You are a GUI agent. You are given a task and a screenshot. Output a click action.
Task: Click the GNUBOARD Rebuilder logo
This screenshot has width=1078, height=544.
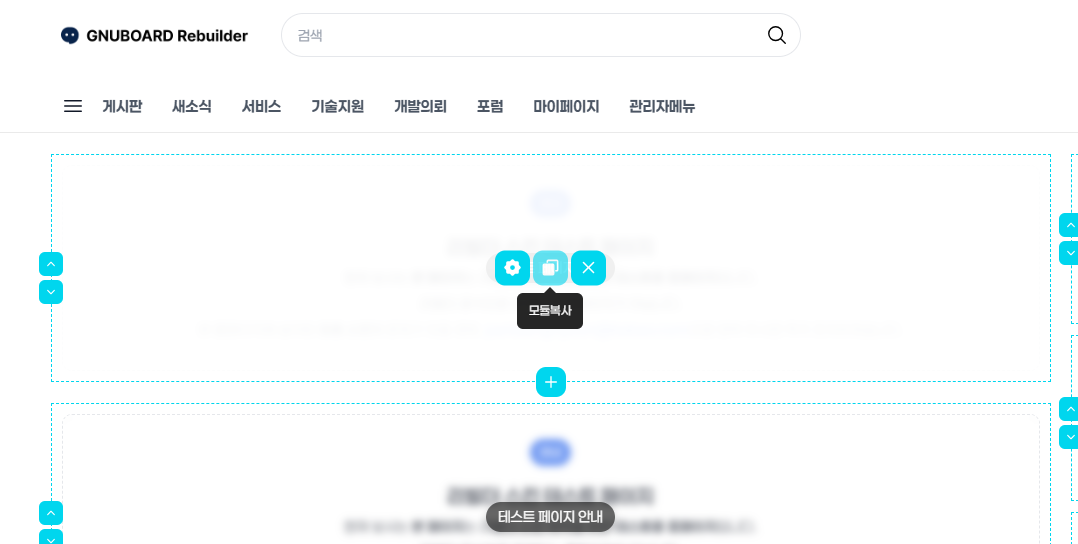point(154,35)
